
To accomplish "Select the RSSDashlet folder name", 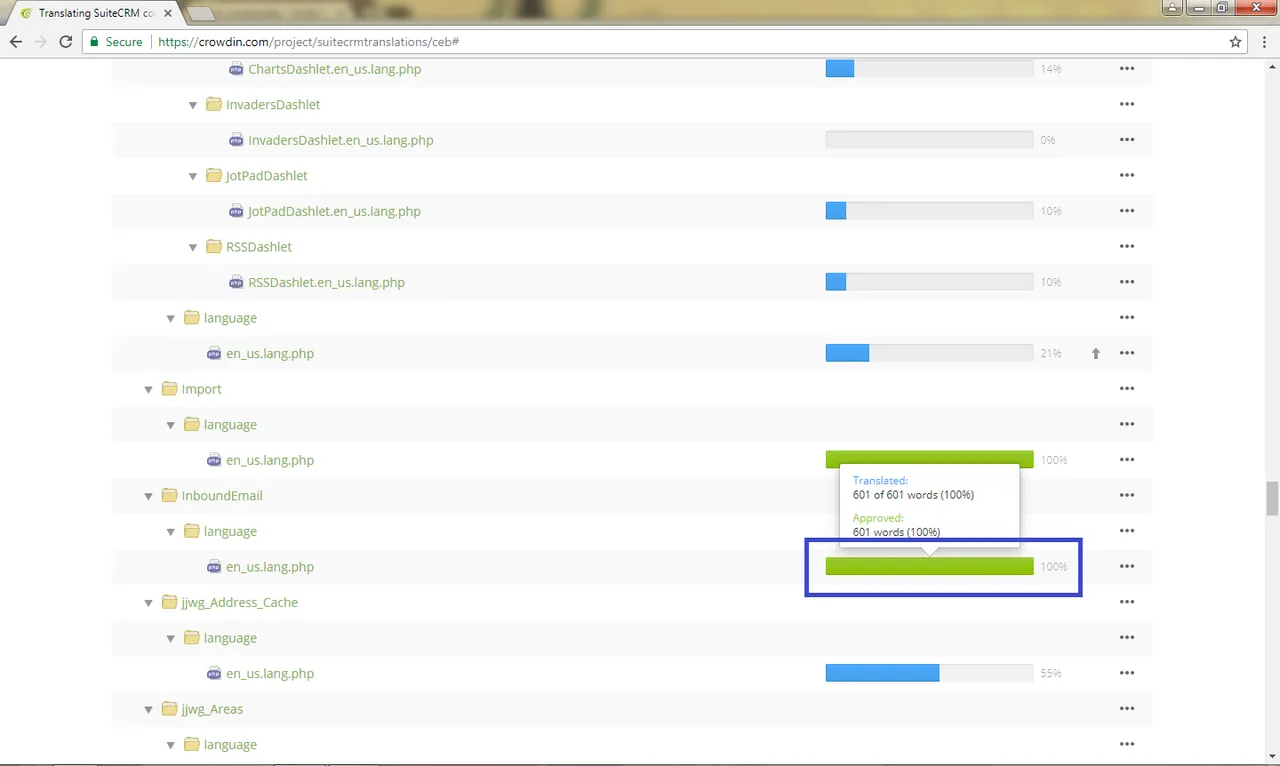I will 259,246.
